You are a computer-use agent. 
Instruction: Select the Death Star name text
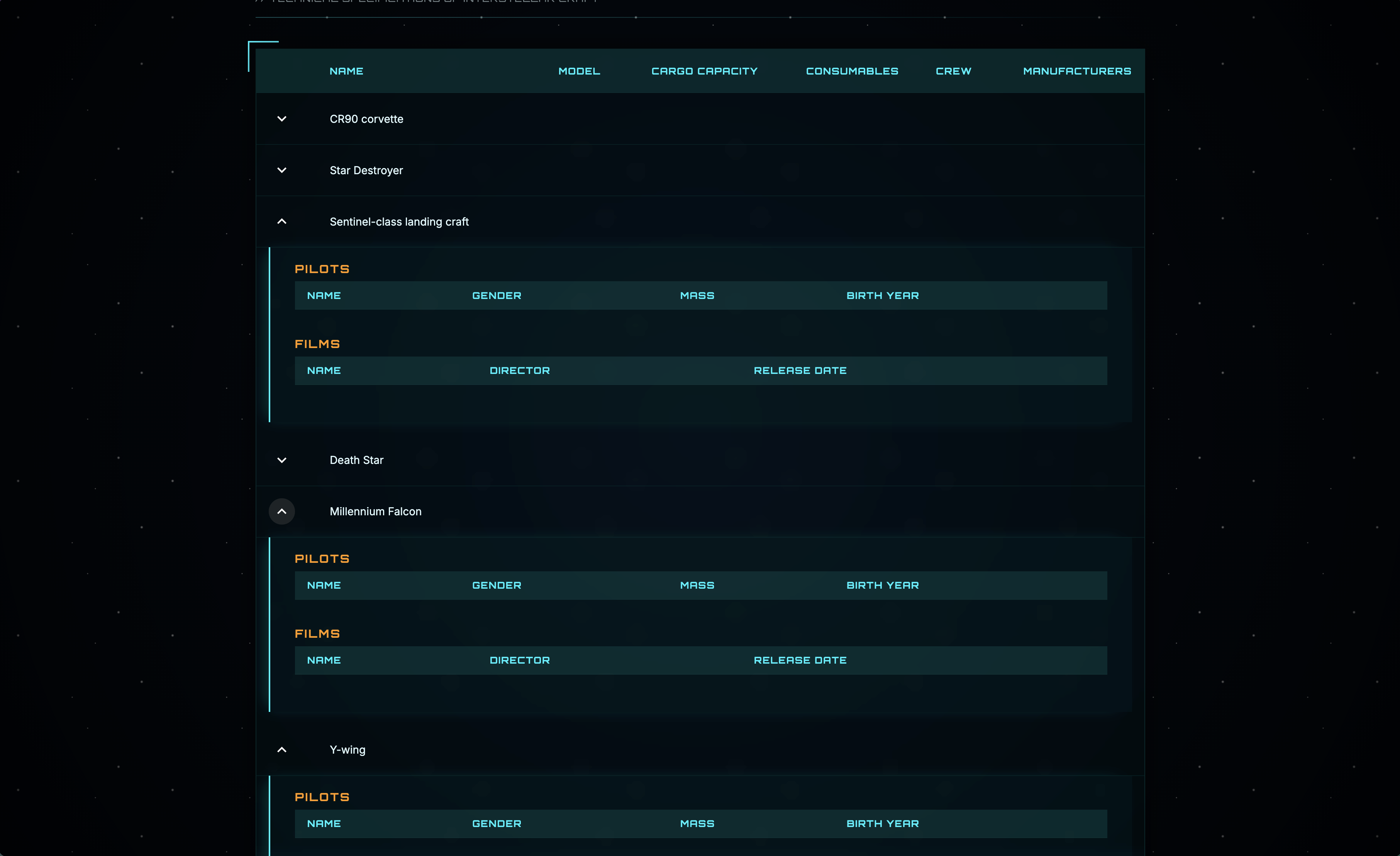pos(357,460)
